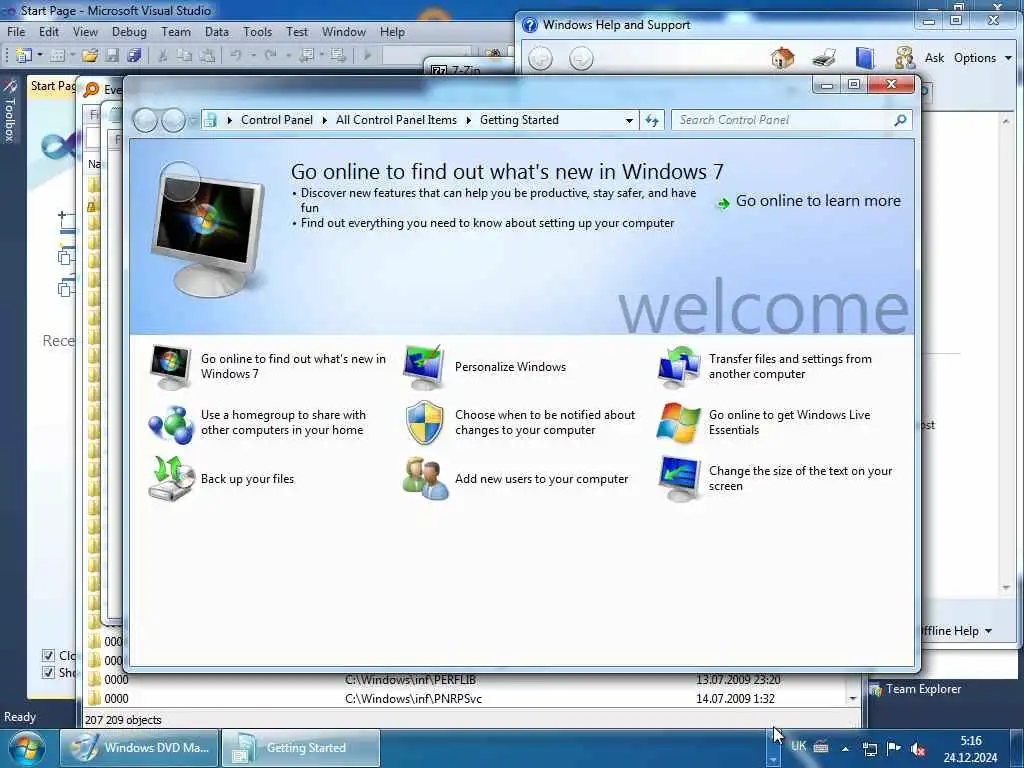
Task: Click Getting Started taskbar button
Action: point(300,748)
